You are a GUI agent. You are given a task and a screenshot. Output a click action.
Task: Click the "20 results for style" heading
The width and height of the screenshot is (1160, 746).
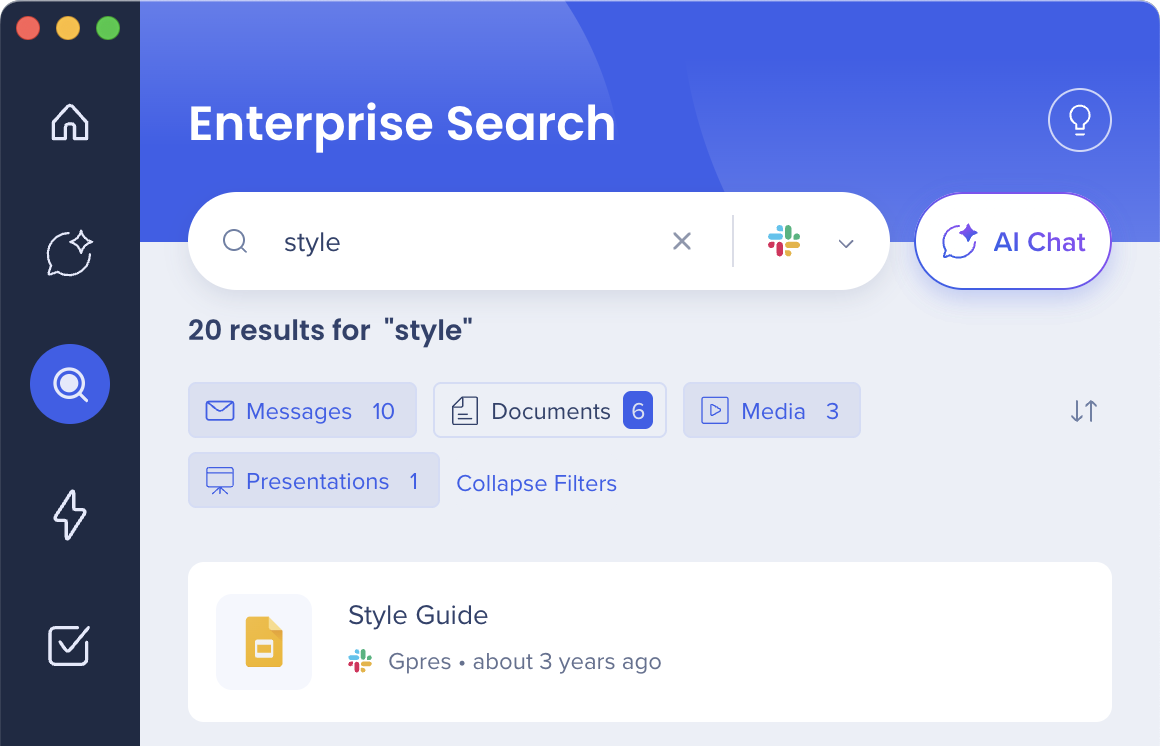[x=330, y=330]
